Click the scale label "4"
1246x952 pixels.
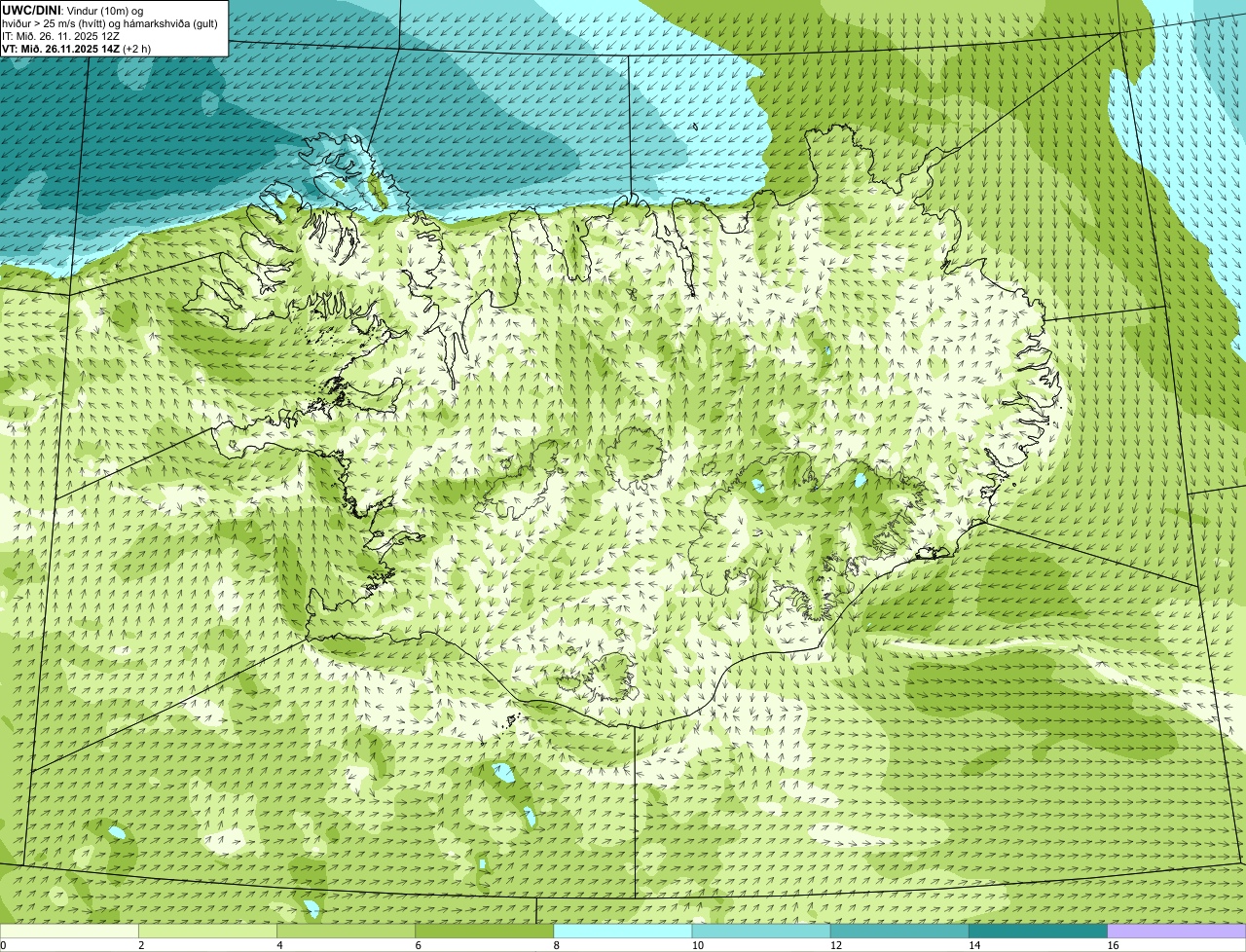coord(279,945)
